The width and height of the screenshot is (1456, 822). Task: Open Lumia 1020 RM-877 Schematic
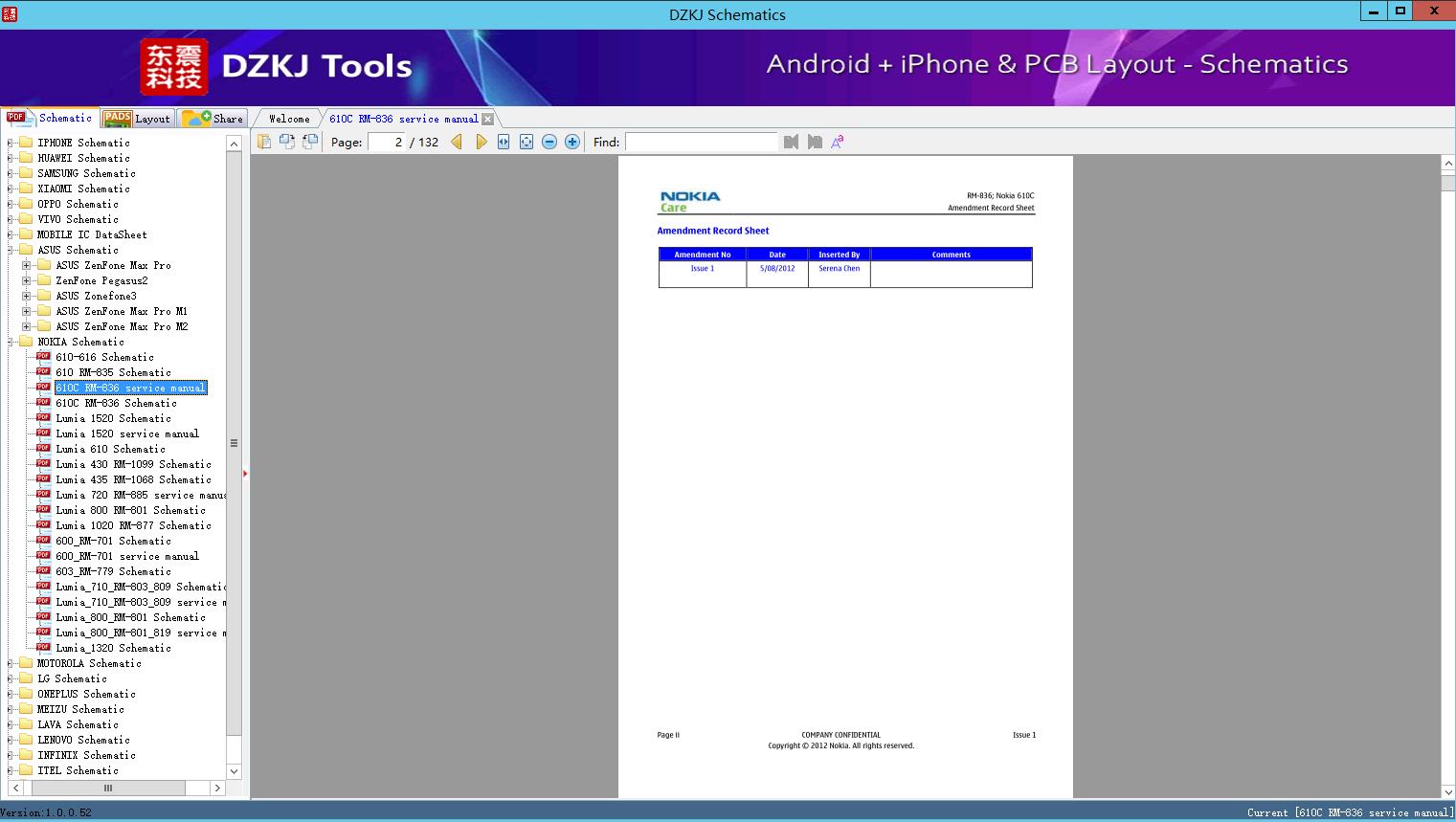(133, 525)
